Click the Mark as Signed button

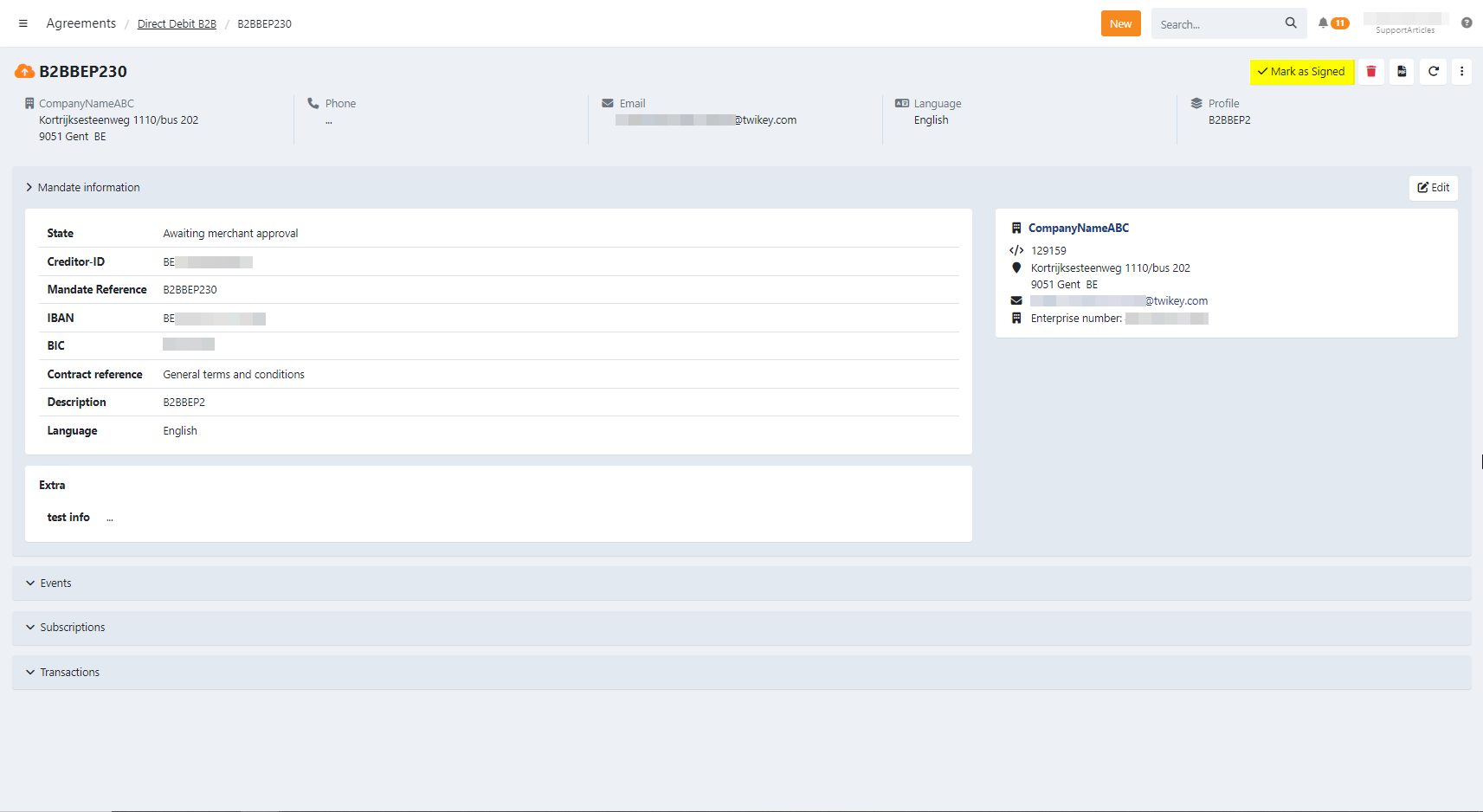pos(1301,72)
